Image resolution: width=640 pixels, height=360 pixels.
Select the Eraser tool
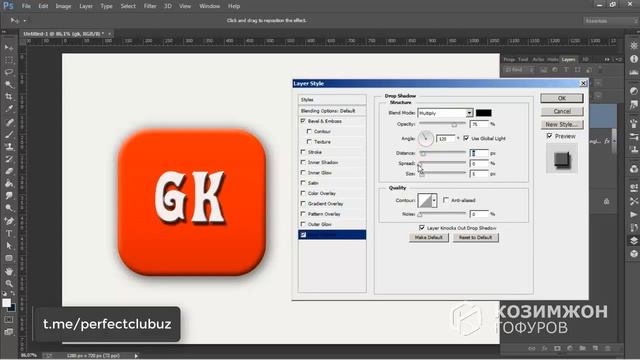(9, 171)
